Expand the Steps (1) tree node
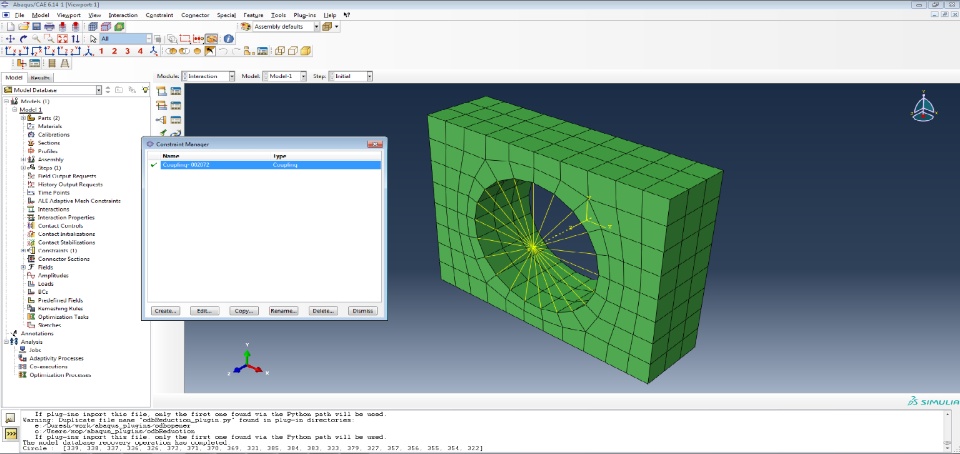The height and width of the screenshot is (454, 960). coord(23,168)
